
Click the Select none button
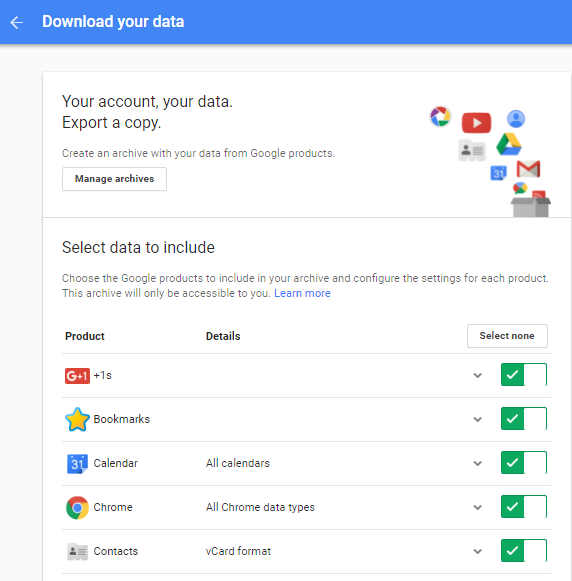pyautogui.click(x=507, y=336)
